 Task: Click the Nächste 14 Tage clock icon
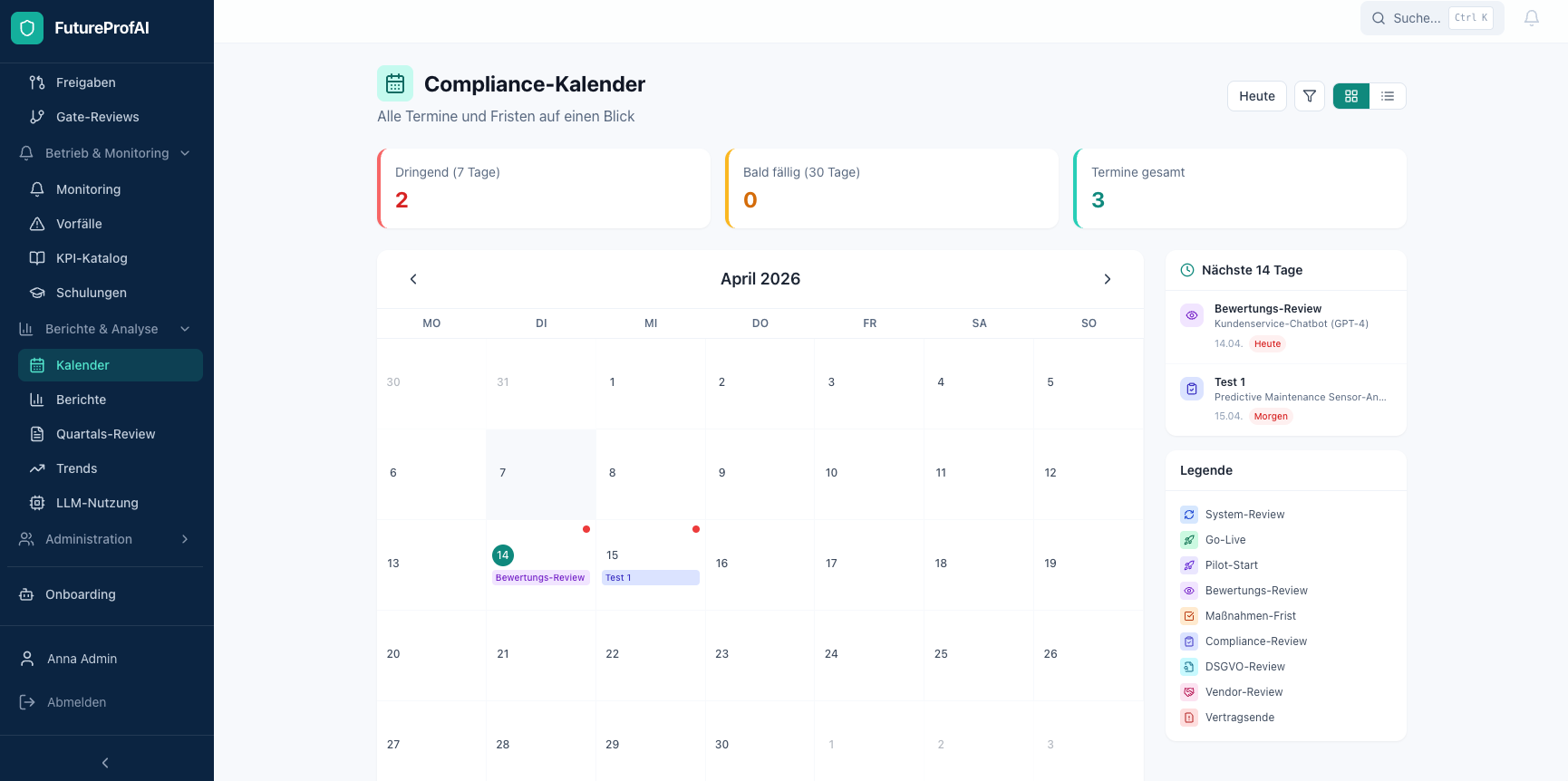point(1187,270)
